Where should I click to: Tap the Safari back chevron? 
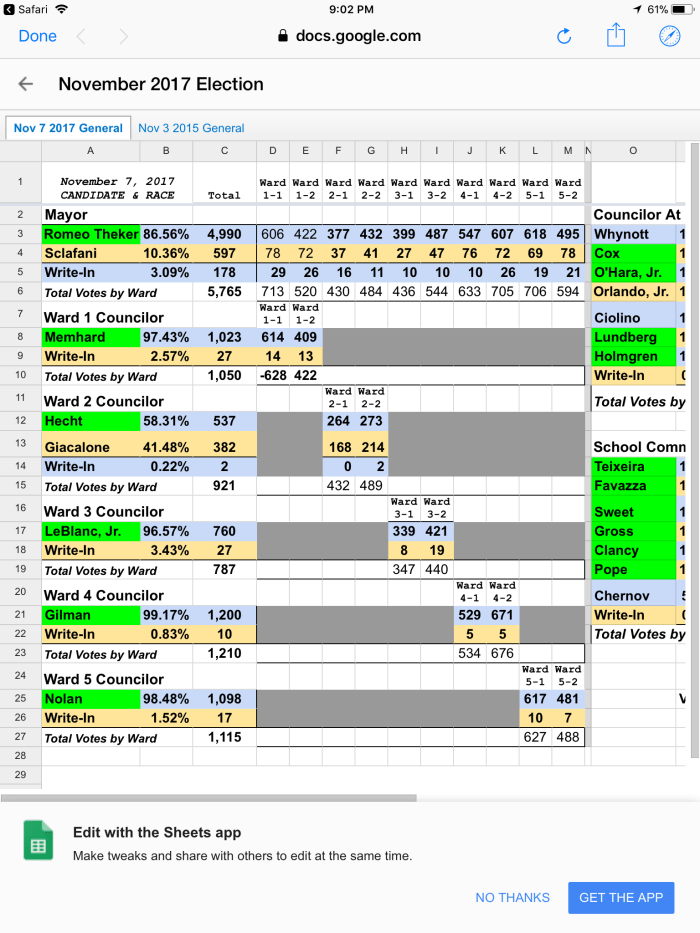(x=81, y=36)
